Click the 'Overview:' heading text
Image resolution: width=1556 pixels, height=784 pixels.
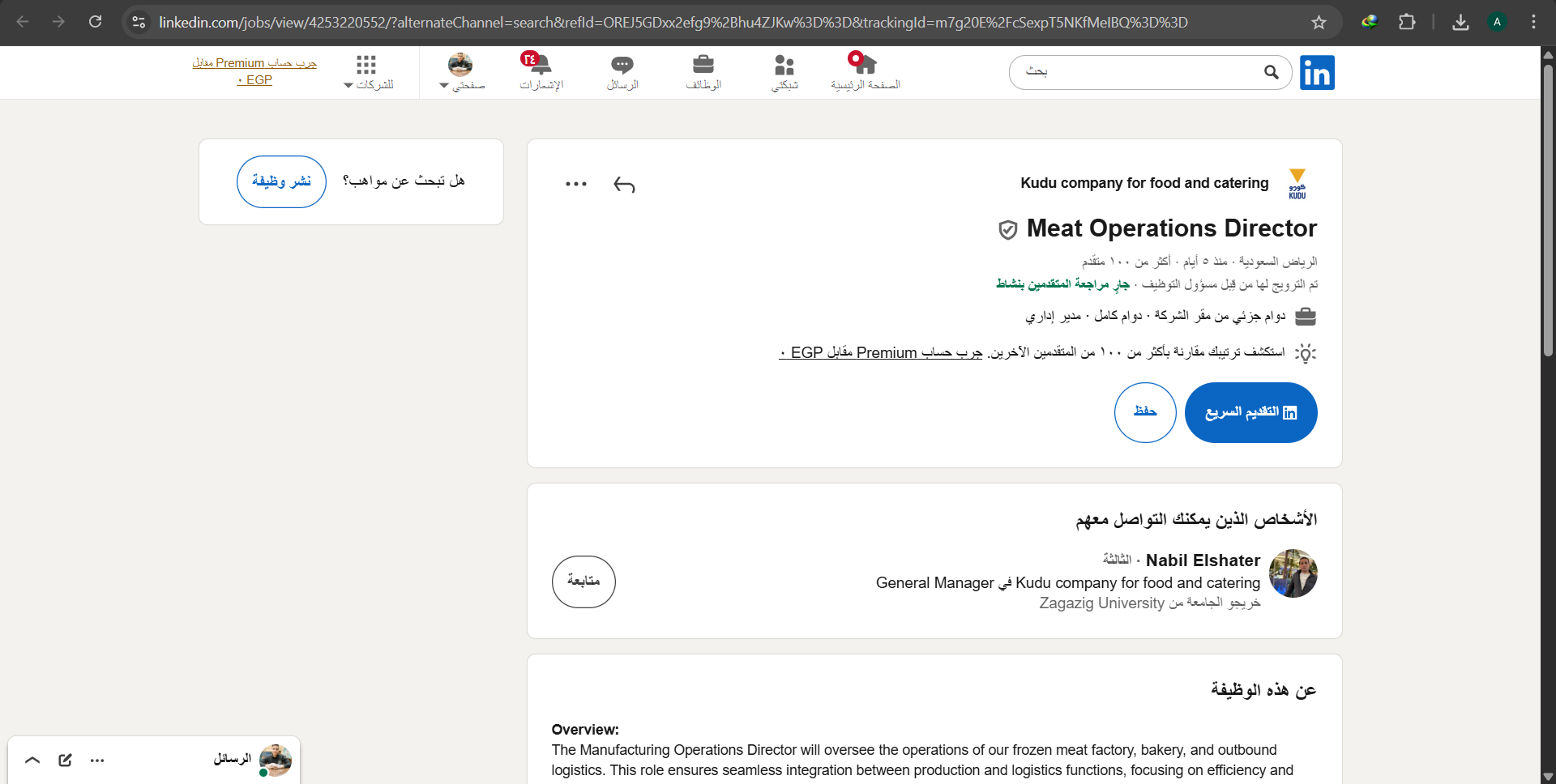pyautogui.click(x=585, y=730)
